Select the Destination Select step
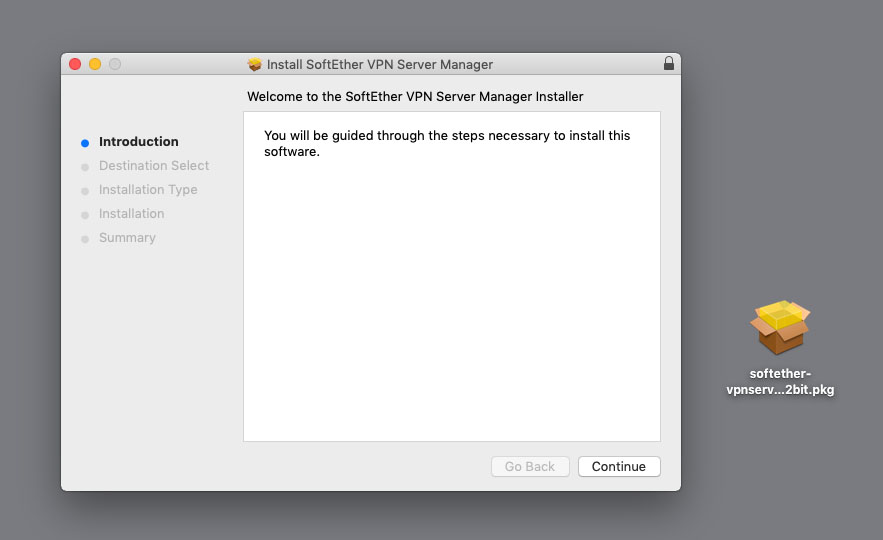The image size is (883, 540). (x=154, y=166)
